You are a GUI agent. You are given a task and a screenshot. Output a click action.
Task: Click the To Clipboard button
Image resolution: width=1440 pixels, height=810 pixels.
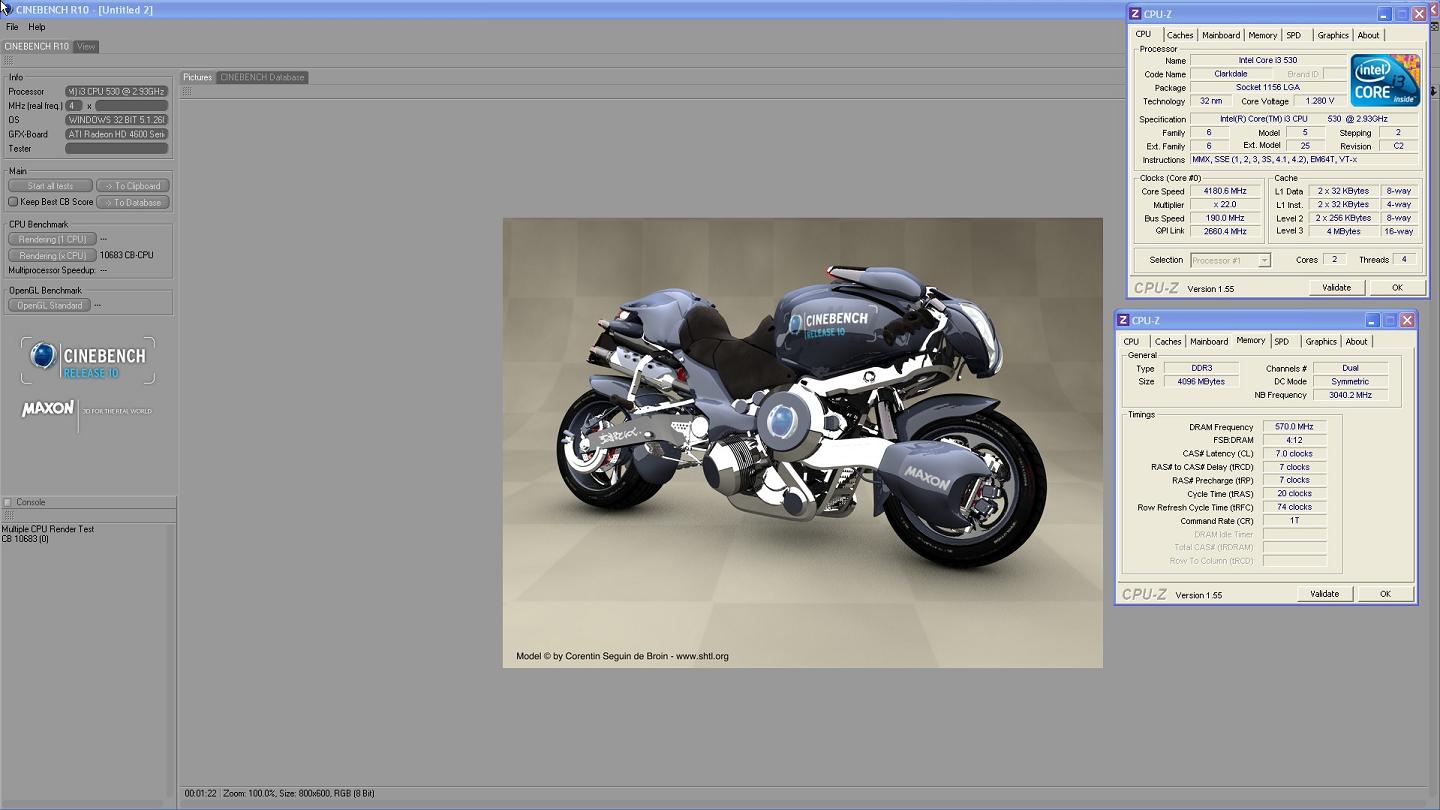tap(133, 186)
